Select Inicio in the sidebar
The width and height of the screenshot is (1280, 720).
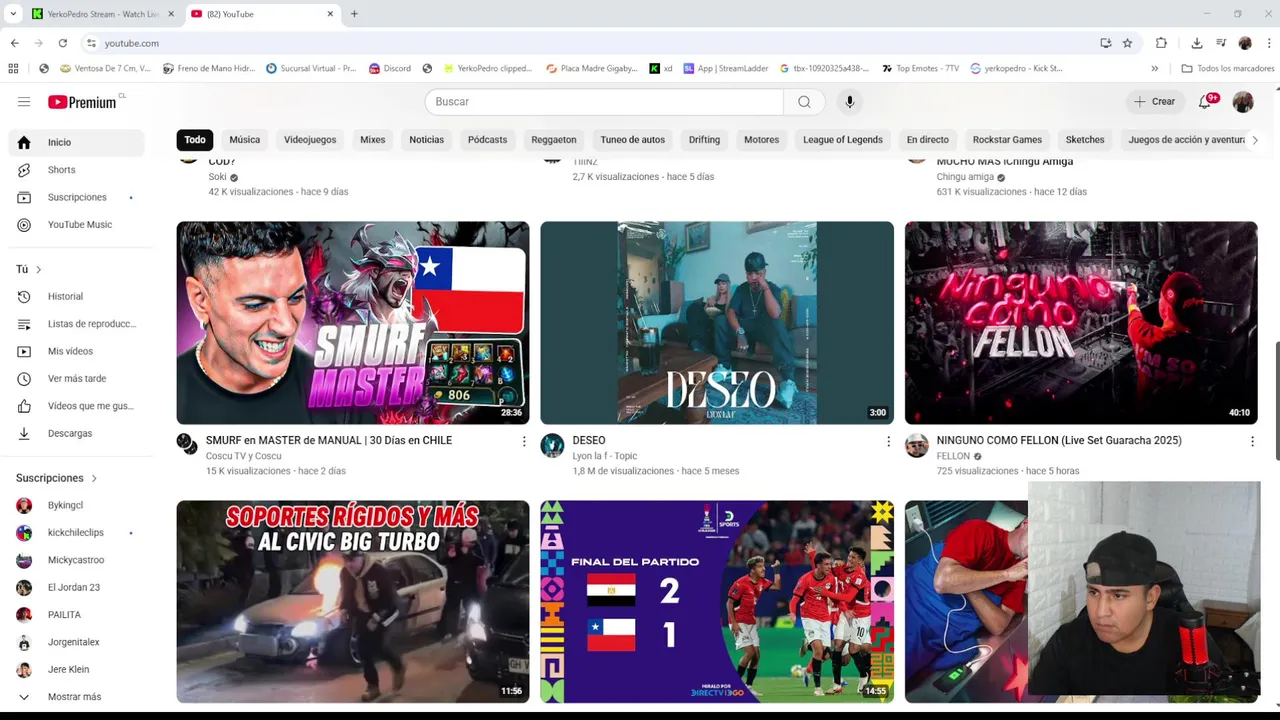76,143
